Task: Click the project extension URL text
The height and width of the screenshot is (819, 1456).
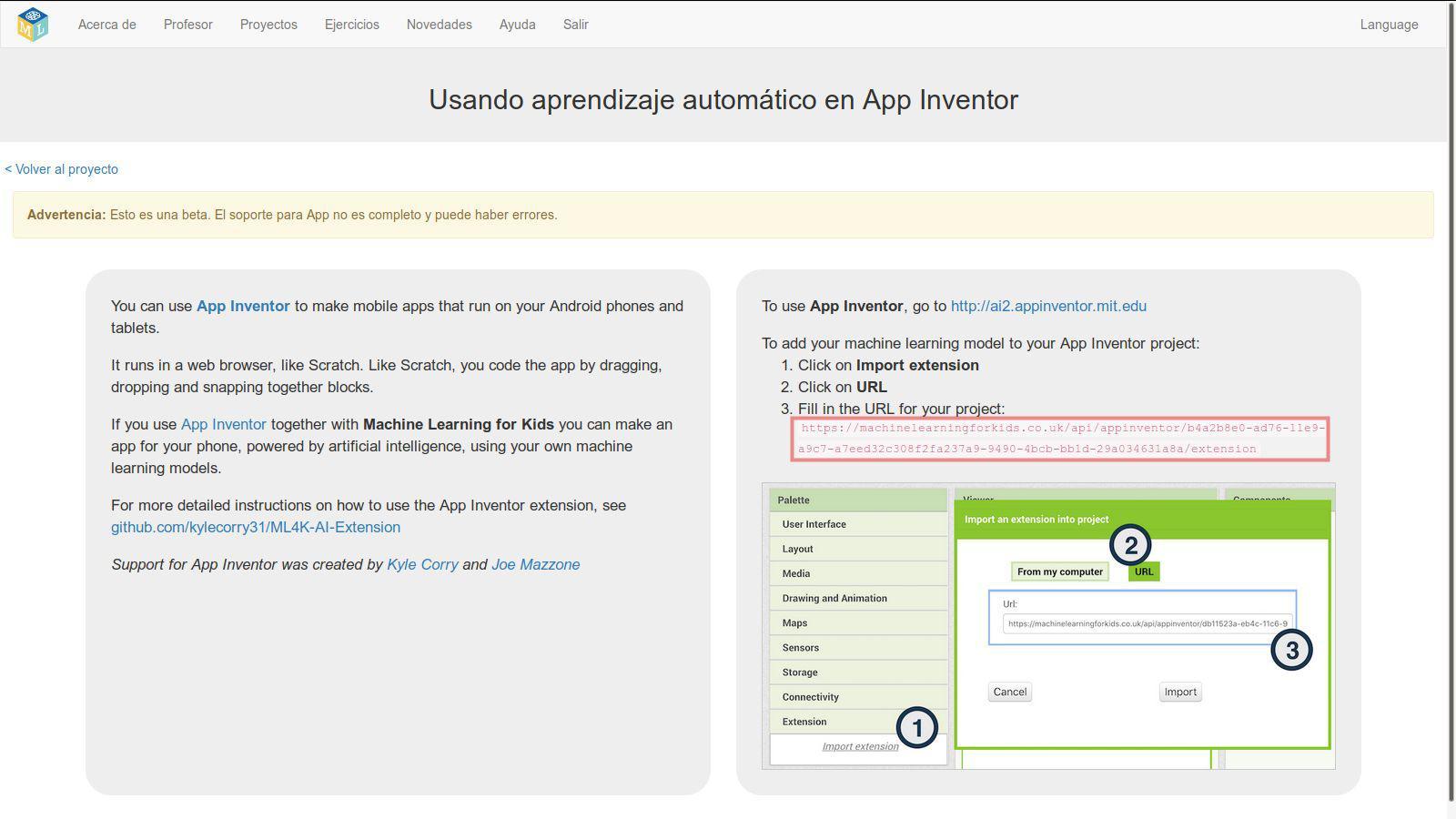Action: [x=1060, y=439]
